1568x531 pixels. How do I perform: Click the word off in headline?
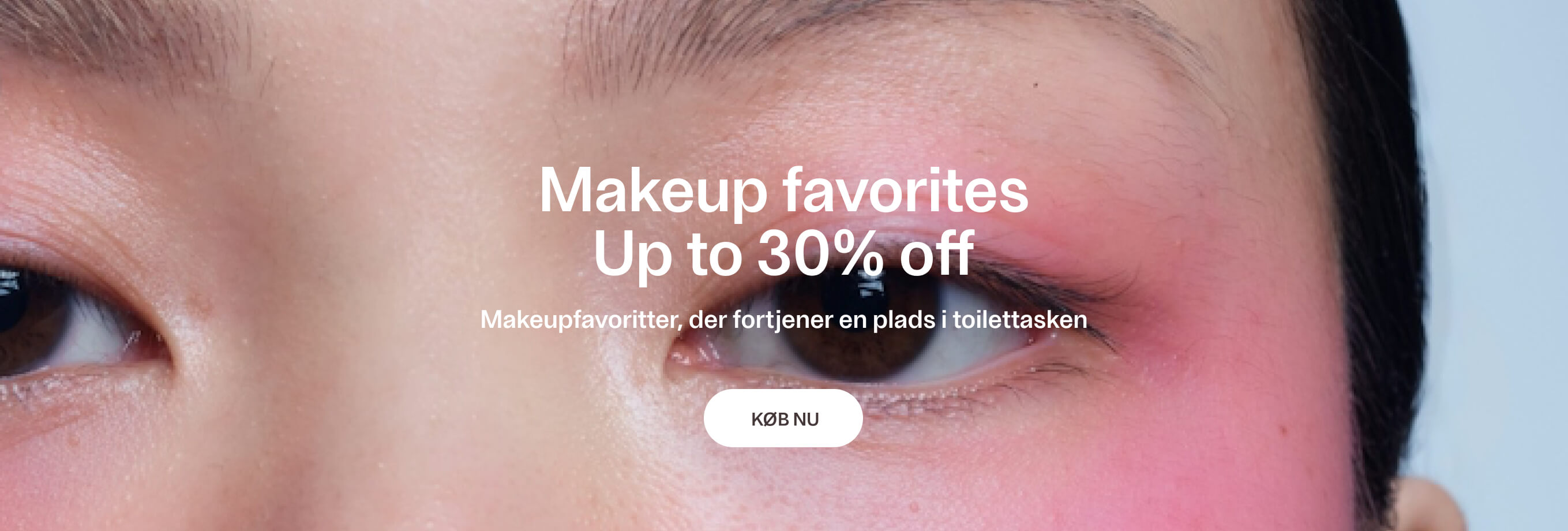pos(937,252)
